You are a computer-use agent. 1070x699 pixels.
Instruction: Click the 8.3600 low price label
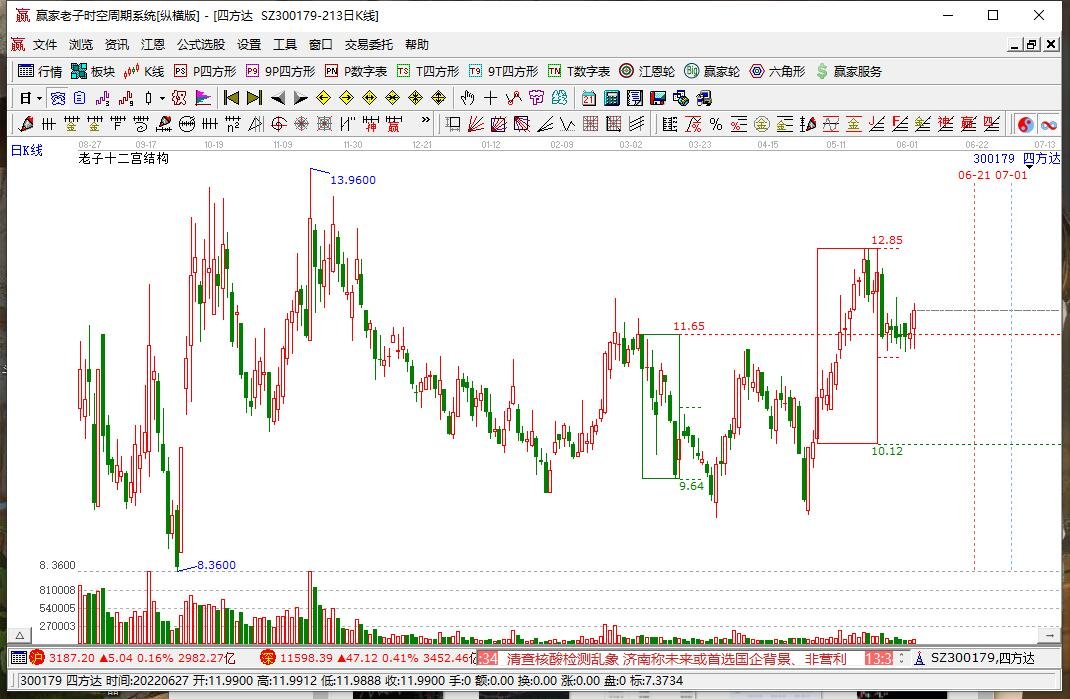[216, 565]
